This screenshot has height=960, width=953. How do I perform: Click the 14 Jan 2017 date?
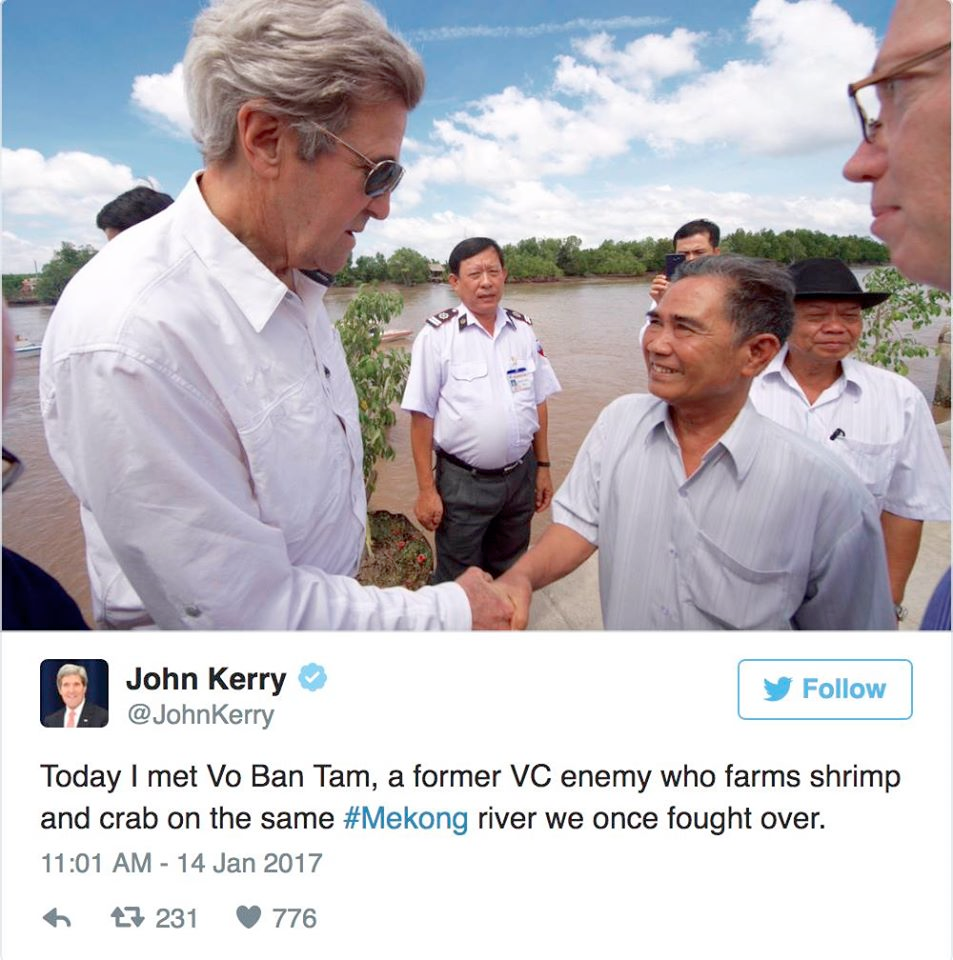pyautogui.click(x=250, y=863)
